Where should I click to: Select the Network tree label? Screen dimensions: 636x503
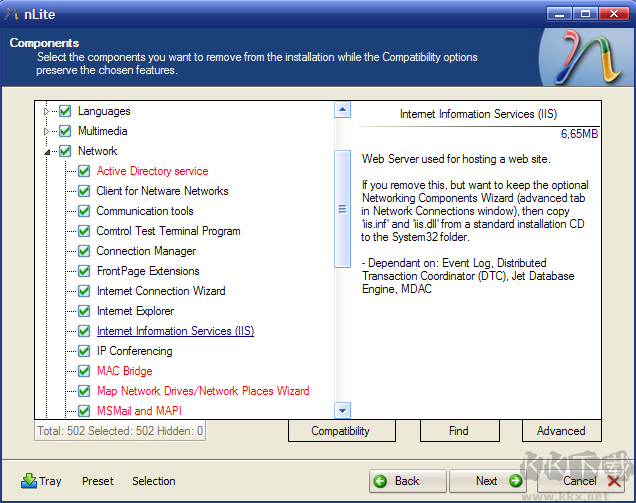click(x=98, y=151)
